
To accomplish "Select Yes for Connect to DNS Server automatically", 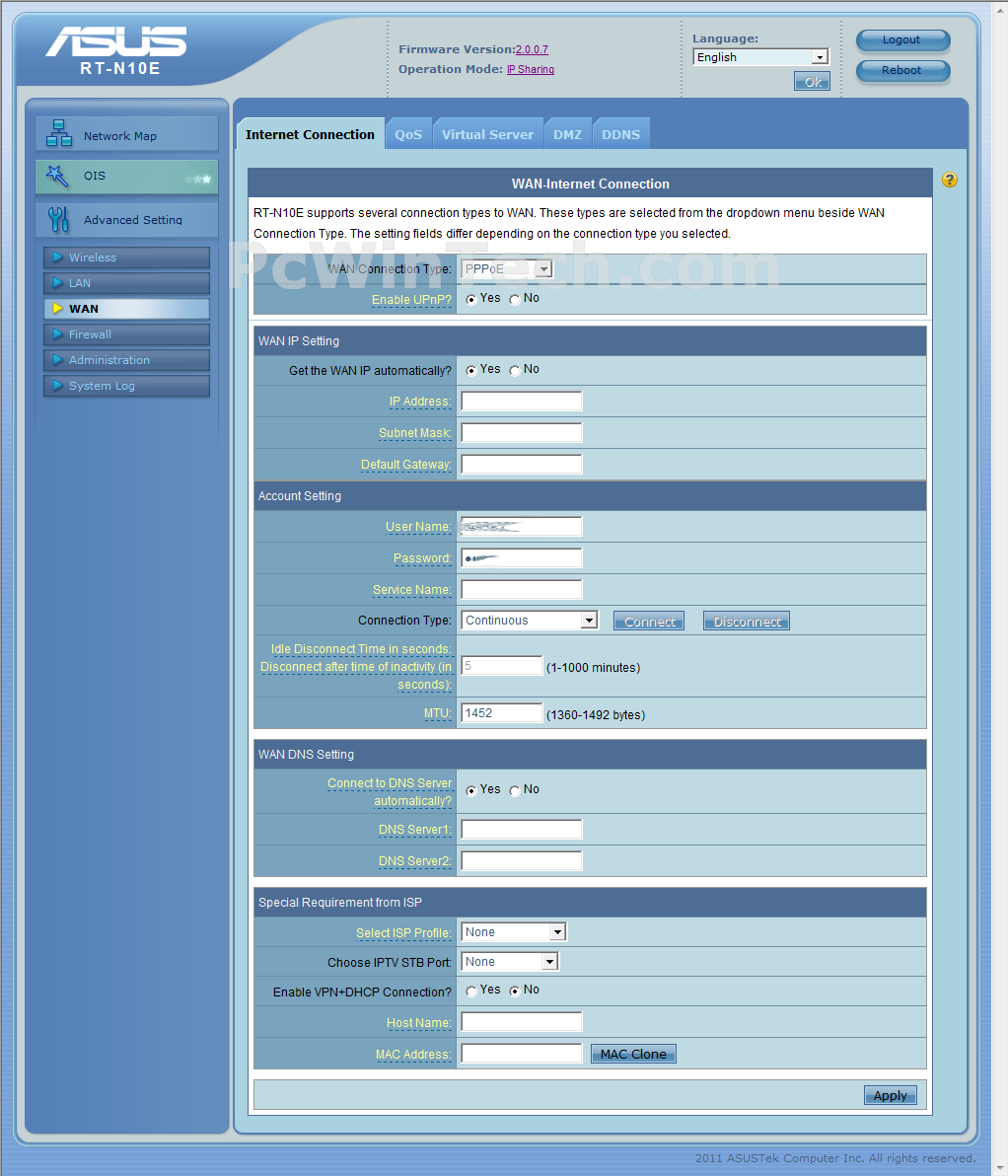I will pos(471,790).
